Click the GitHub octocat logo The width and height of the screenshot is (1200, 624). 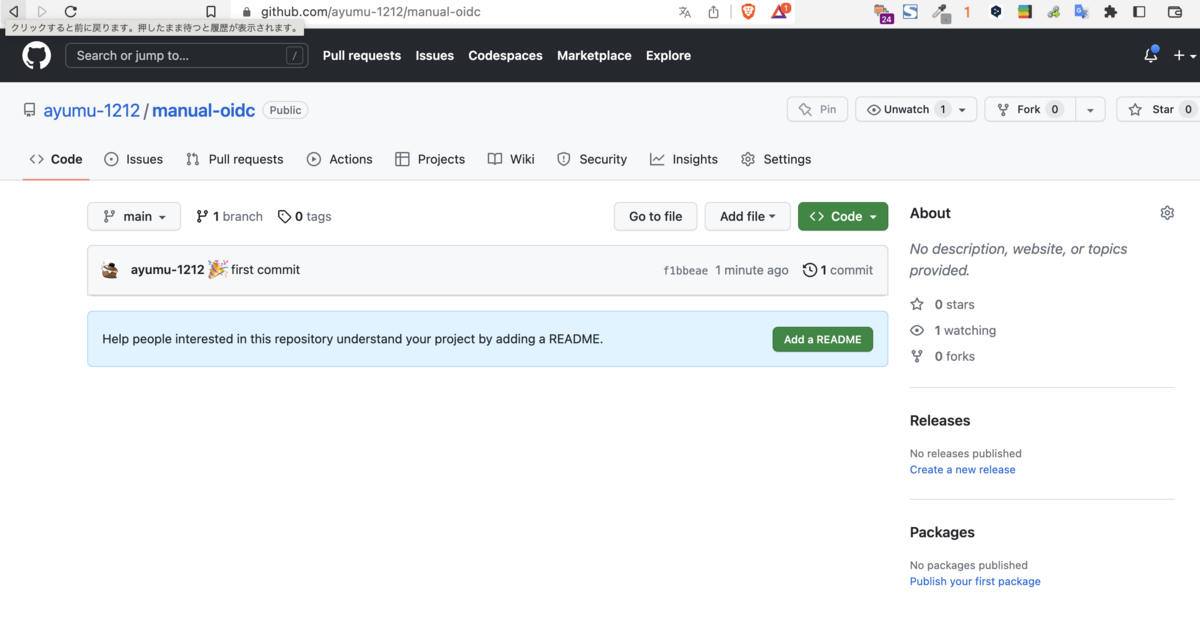coord(36,56)
